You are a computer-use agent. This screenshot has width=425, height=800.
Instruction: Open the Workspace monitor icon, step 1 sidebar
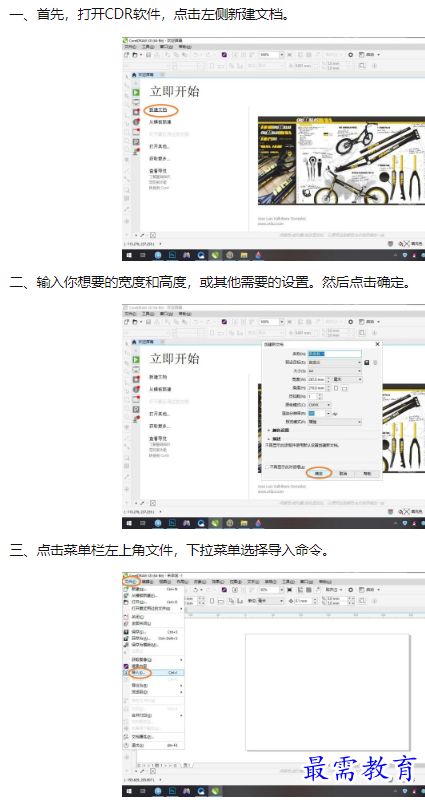(x=136, y=102)
